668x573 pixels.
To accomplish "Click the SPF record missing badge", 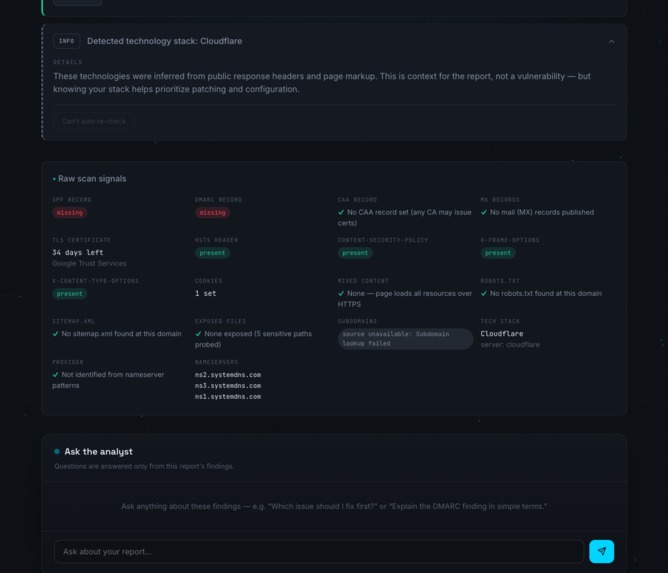I will tap(69, 213).
